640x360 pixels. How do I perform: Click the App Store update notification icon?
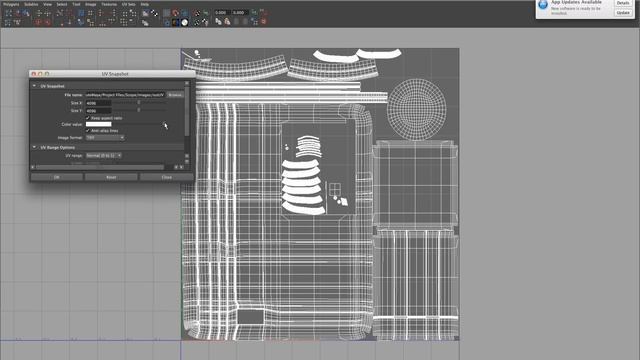click(543, 5)
